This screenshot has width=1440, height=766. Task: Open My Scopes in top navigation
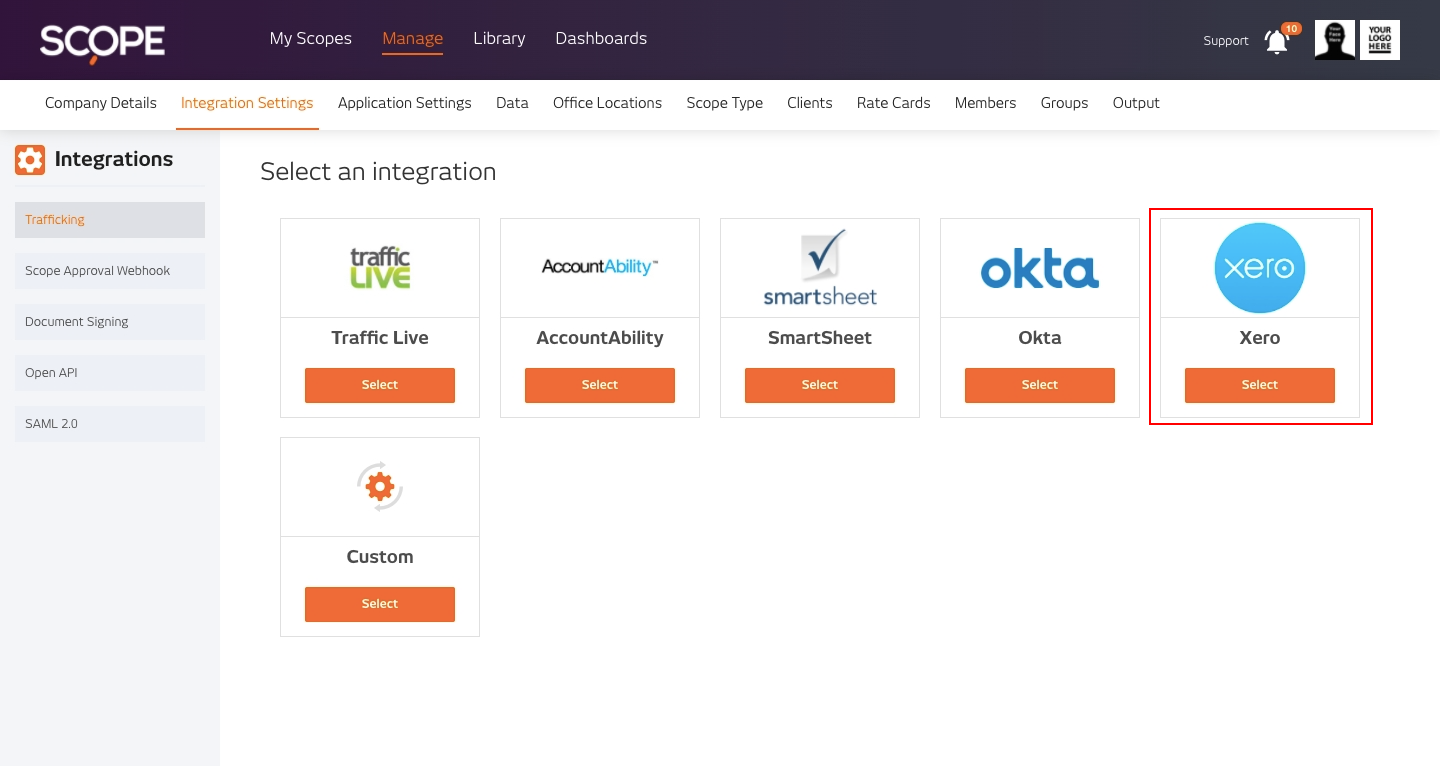(x=311, y=38)
